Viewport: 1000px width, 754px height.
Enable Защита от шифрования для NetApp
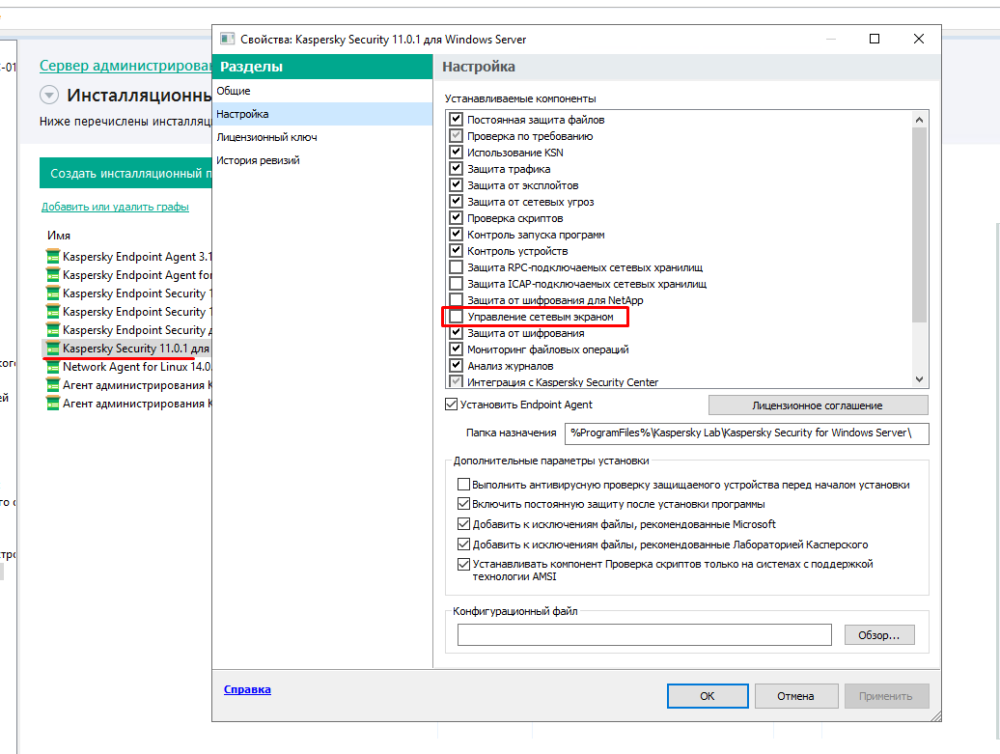click(x=455, y=299)
